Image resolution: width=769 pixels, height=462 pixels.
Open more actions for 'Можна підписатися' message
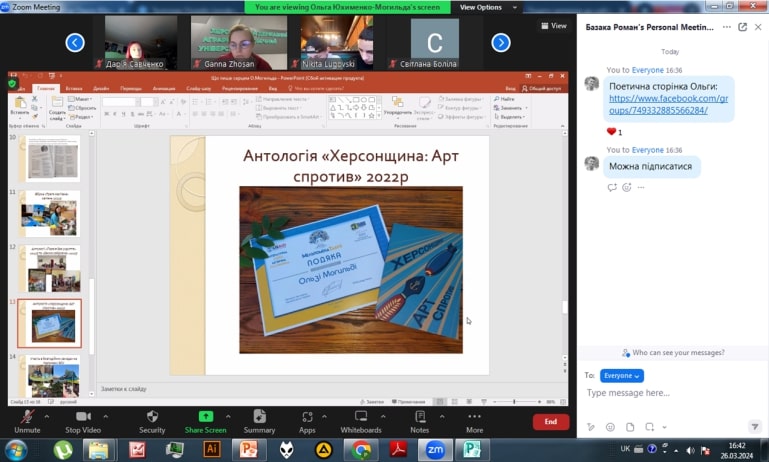coord(641,187)
